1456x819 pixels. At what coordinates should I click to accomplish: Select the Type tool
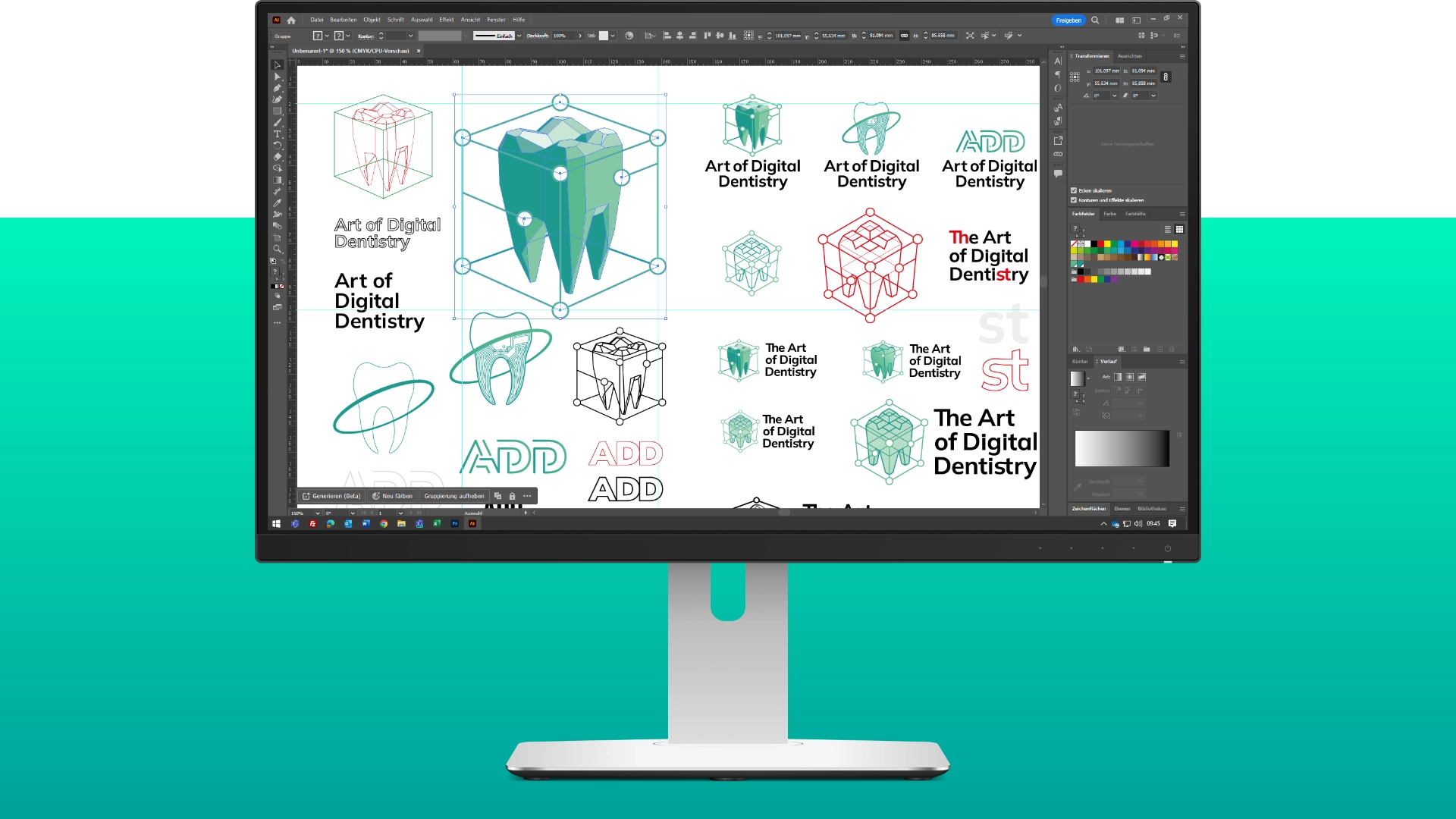pos(278,133)
